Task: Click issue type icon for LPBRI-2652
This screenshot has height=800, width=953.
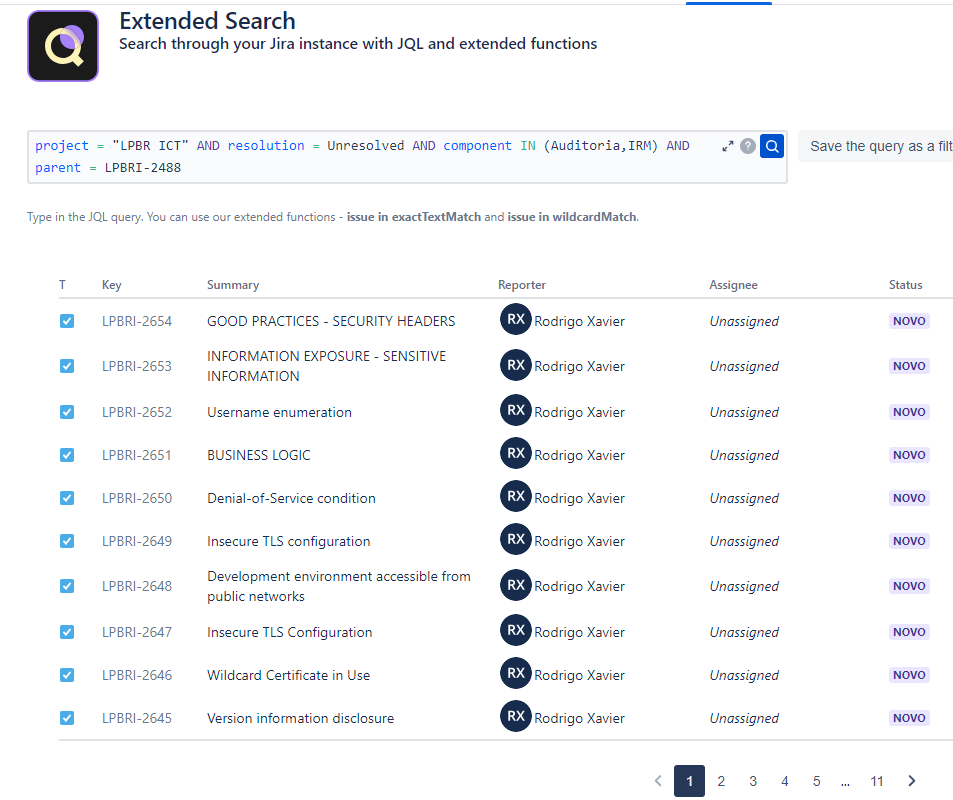Action: (x=67, y=412)
